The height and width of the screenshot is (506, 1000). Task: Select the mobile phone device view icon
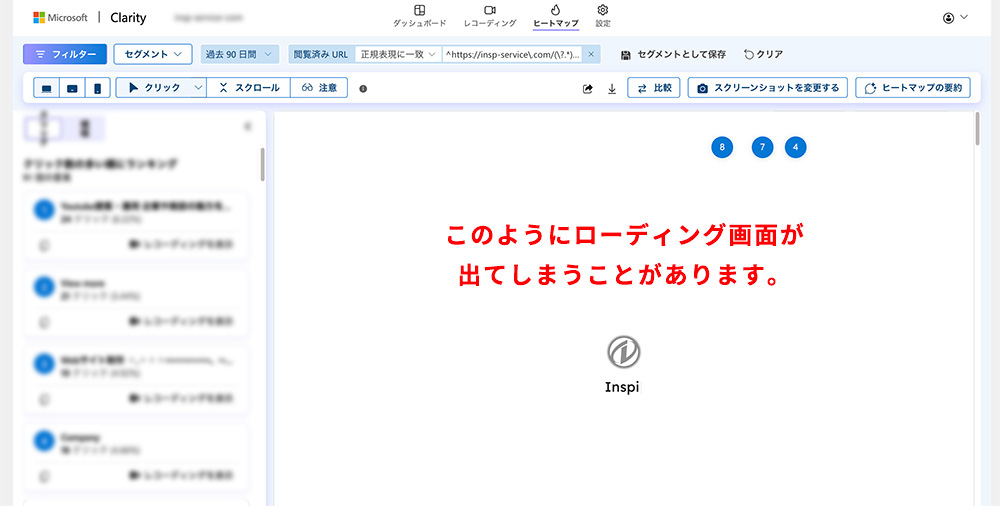pyautogui.click(x=97, y=88)
